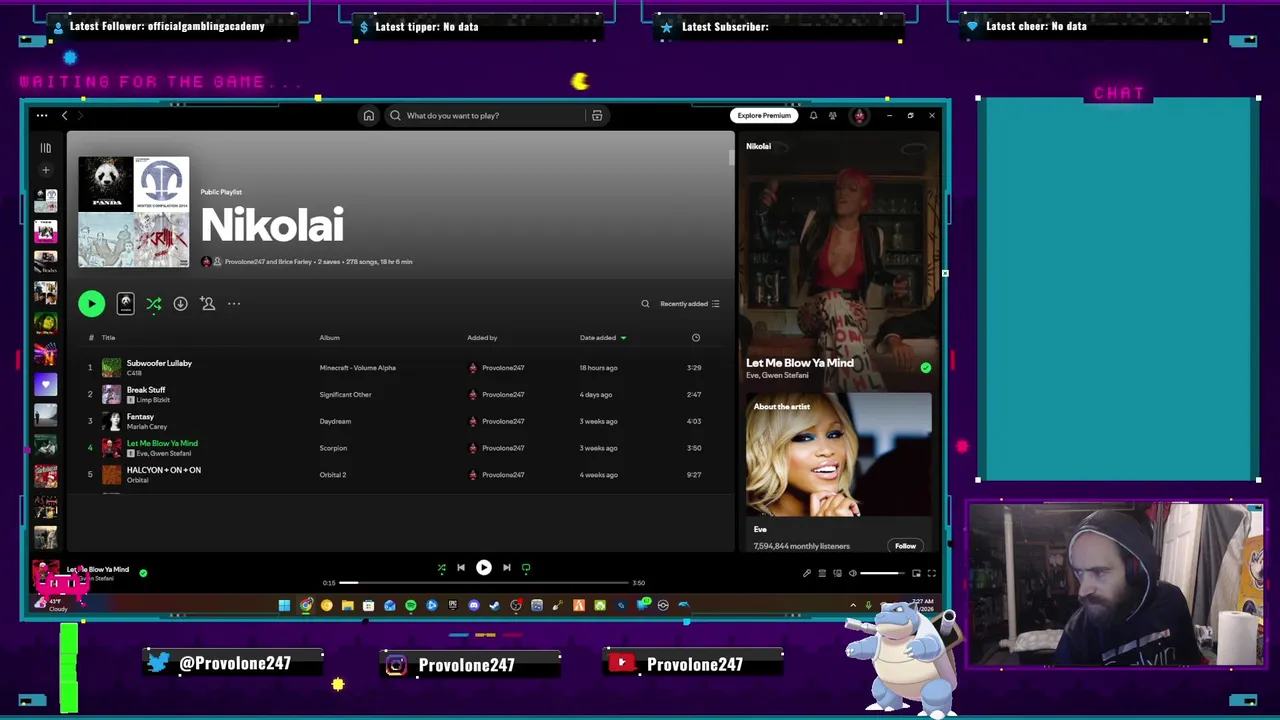Open the Recently added sort dropdown
The image size is (1280, 720).
(x=689, y=304)
